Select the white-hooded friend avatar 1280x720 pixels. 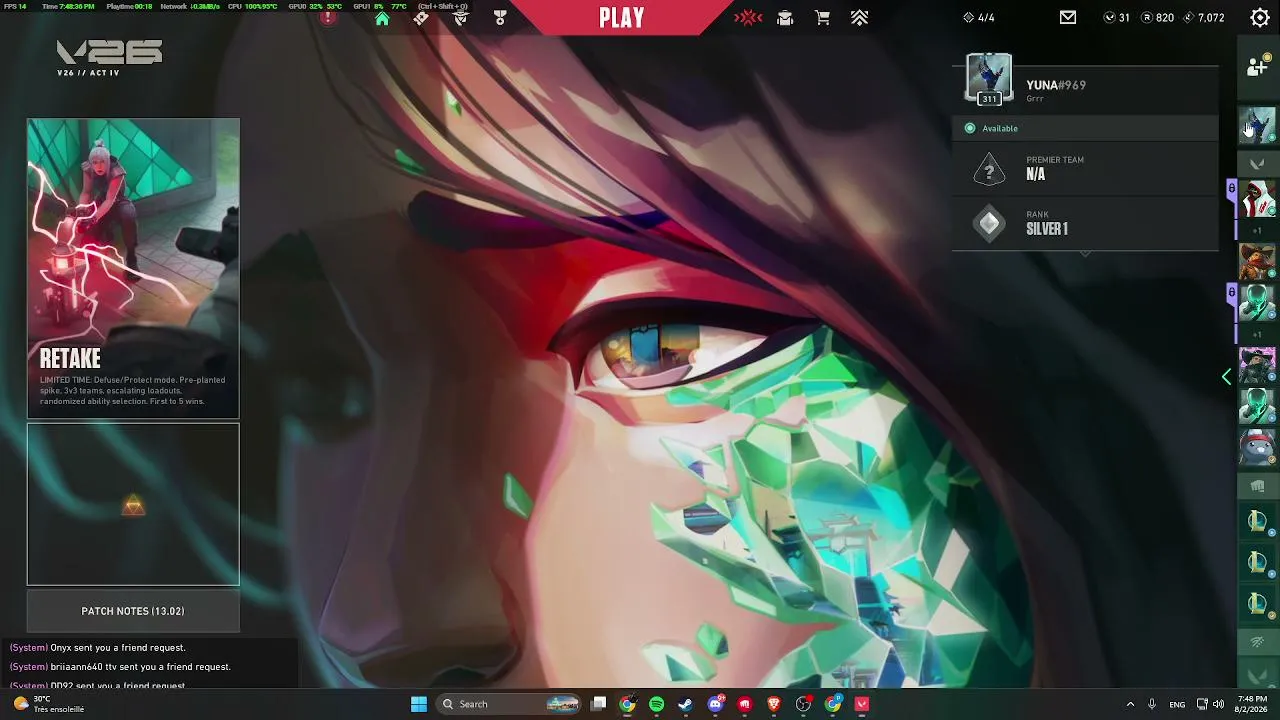[x=1258, y=200]
